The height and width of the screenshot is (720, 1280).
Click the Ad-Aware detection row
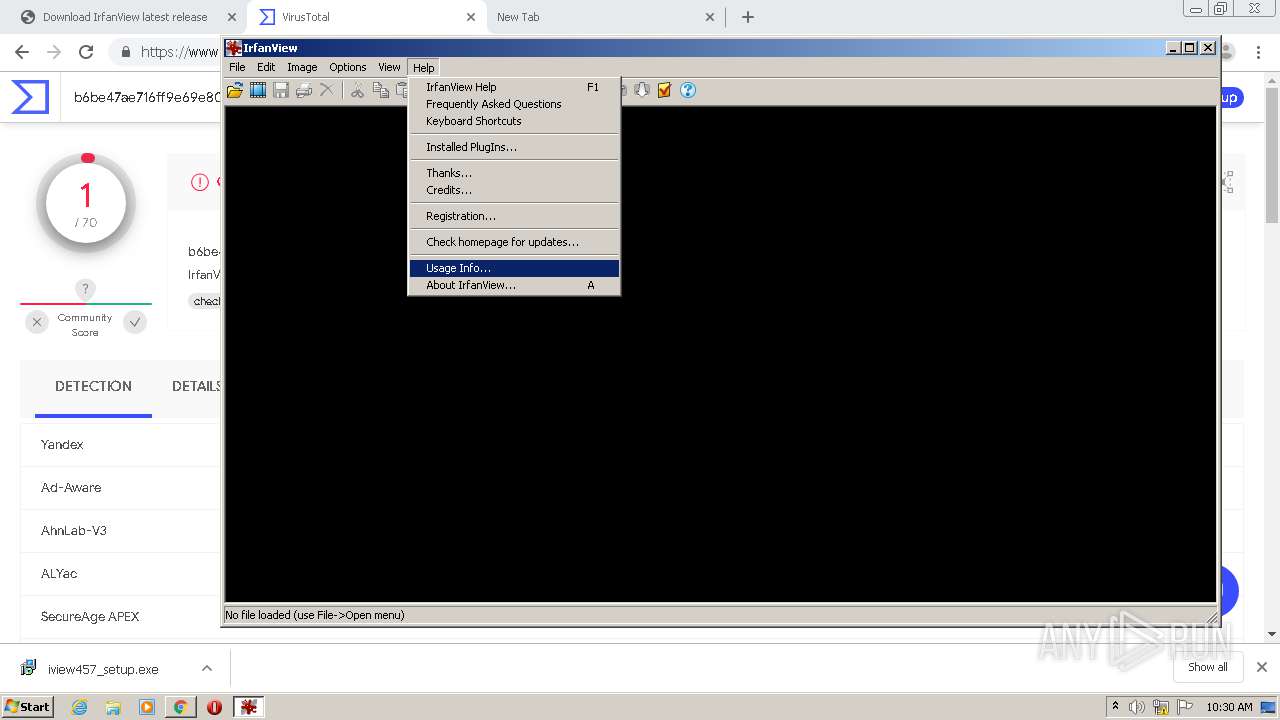coord(120,488)
